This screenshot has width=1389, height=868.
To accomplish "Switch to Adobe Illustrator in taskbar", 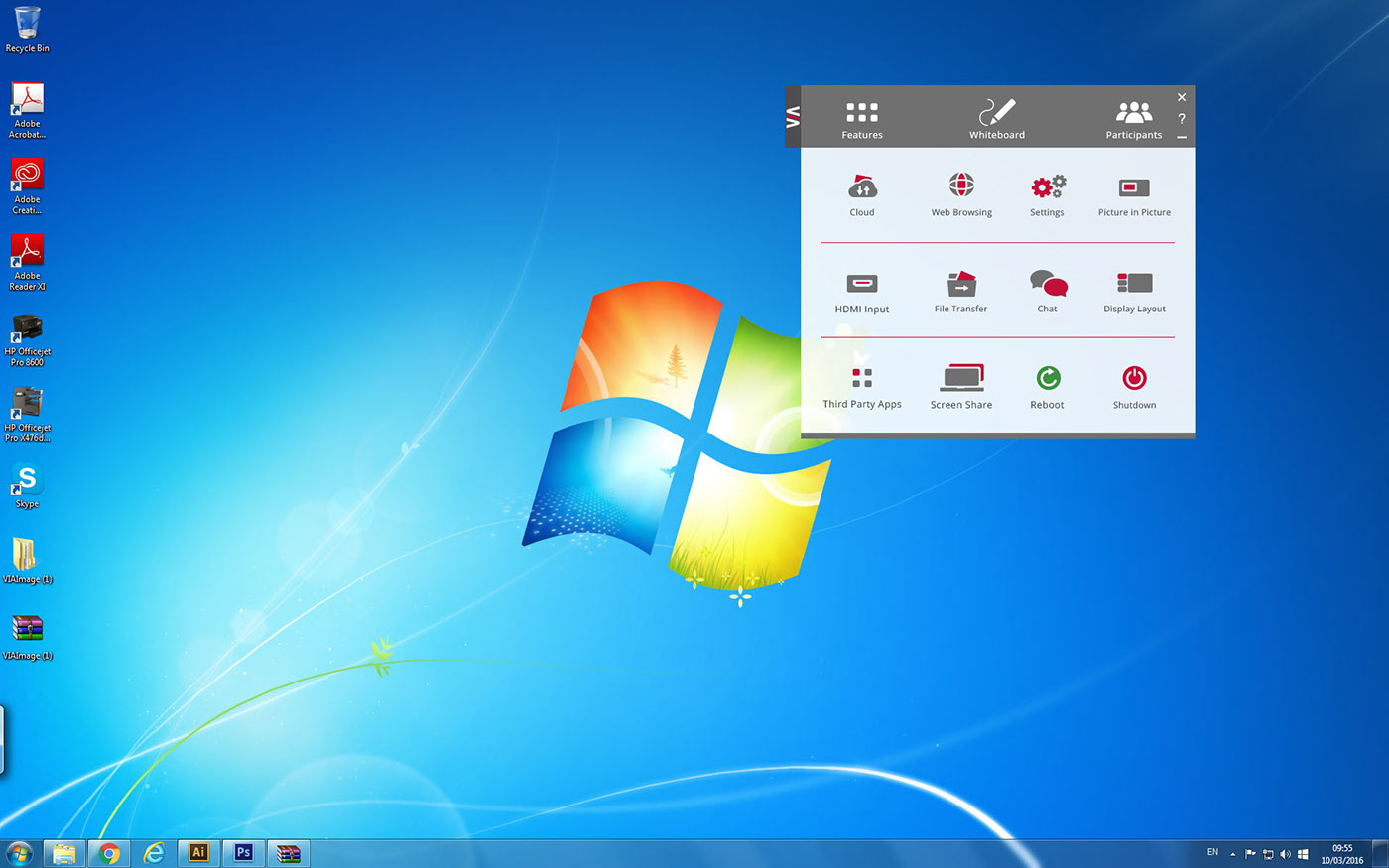I will [198, 853].
